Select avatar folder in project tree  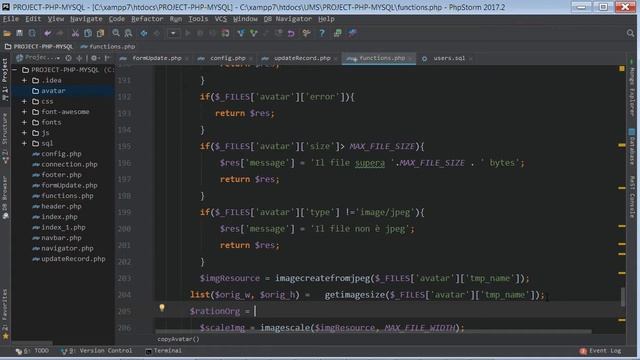(x=53, y=91)
